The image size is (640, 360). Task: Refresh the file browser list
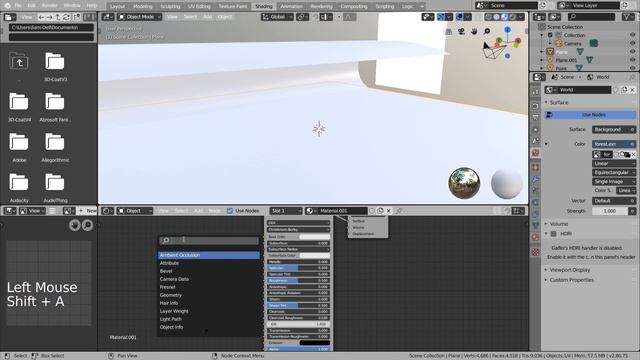(x=66, y=17)
